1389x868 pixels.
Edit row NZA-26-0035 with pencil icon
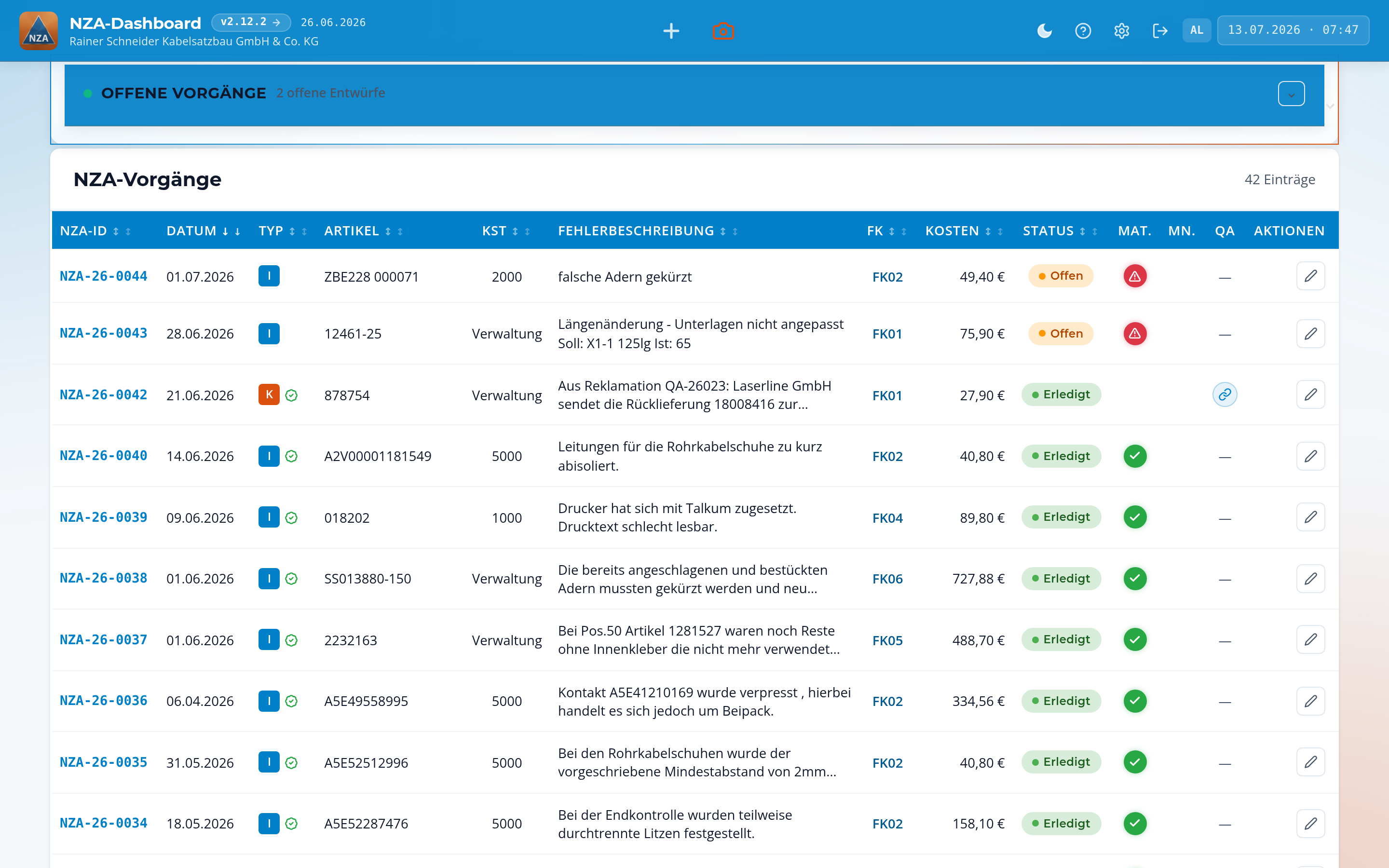click(1310, 762)
